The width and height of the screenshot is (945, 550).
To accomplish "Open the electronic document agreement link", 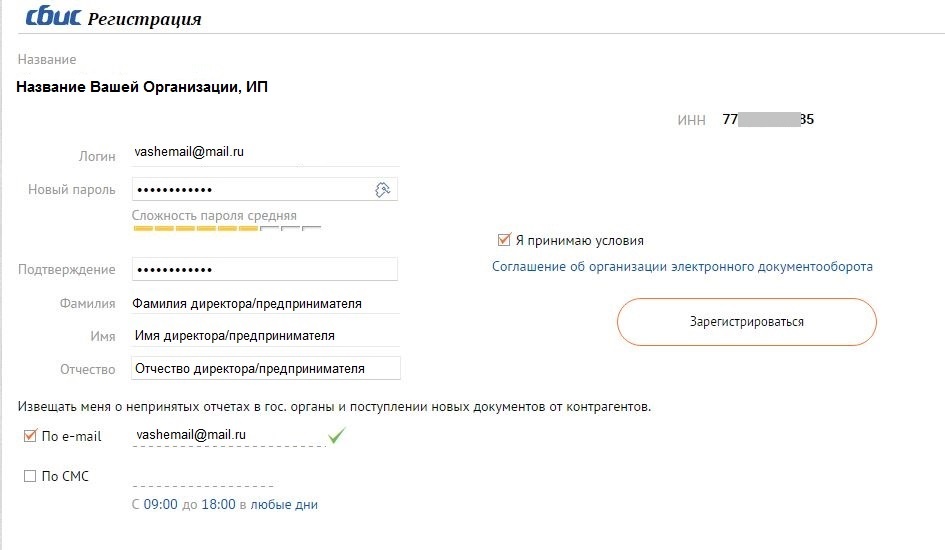I will (682, 267).
